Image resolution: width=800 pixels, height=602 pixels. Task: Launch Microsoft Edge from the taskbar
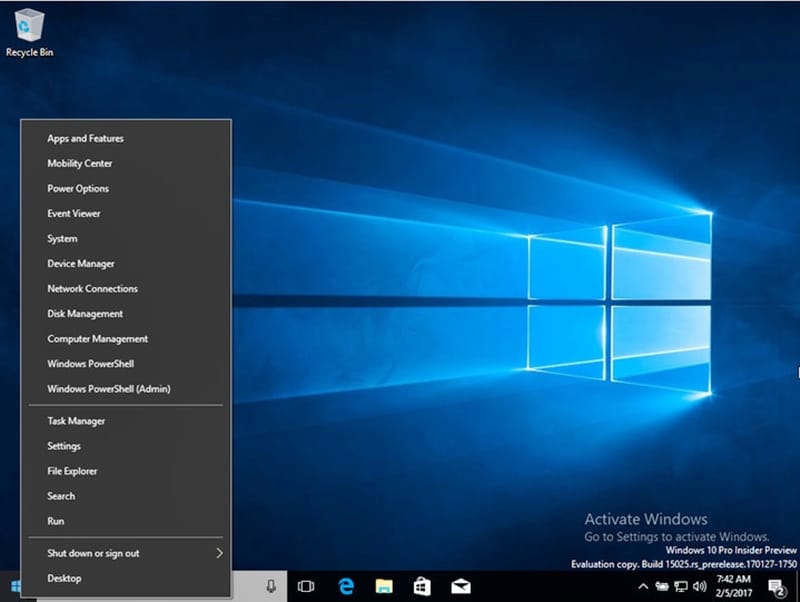point(347,586)
